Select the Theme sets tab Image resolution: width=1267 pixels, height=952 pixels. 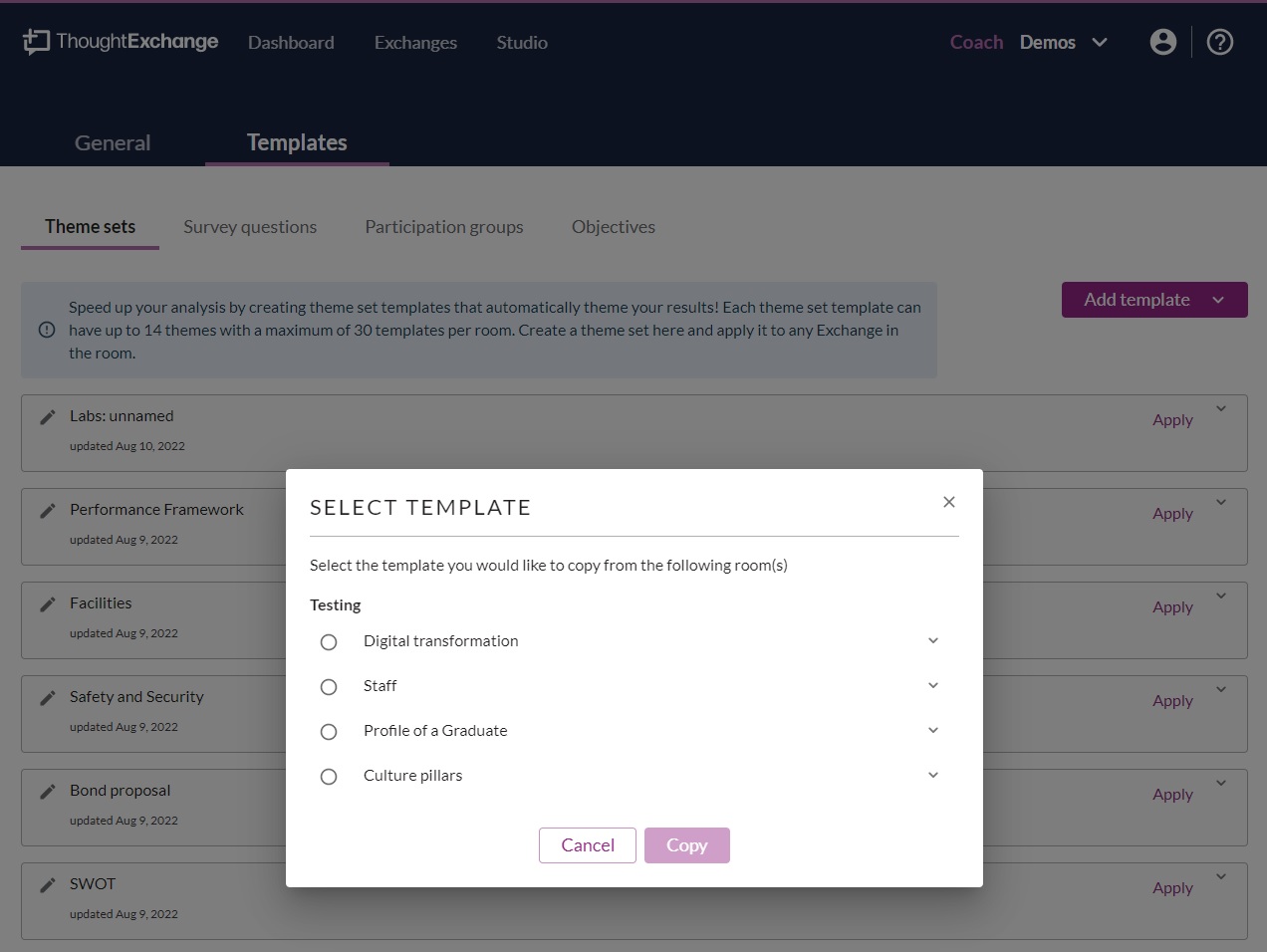tap(90, 227)
